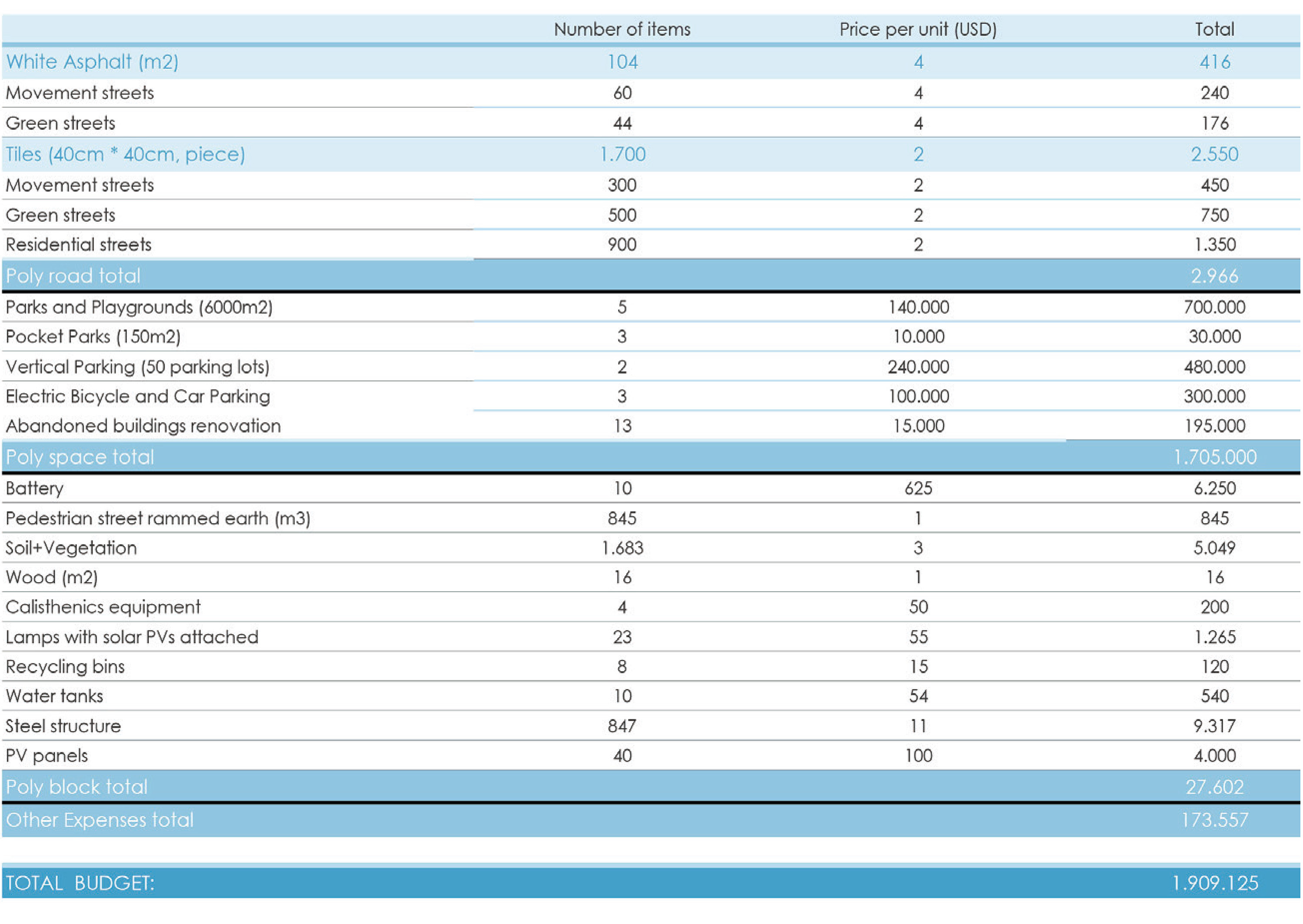Screen dimensions: 1303x924
Task: Click the 'Tiles (40cm * 40cm, piece)' label
Action: pyautogui.click(x=125, y=154)
